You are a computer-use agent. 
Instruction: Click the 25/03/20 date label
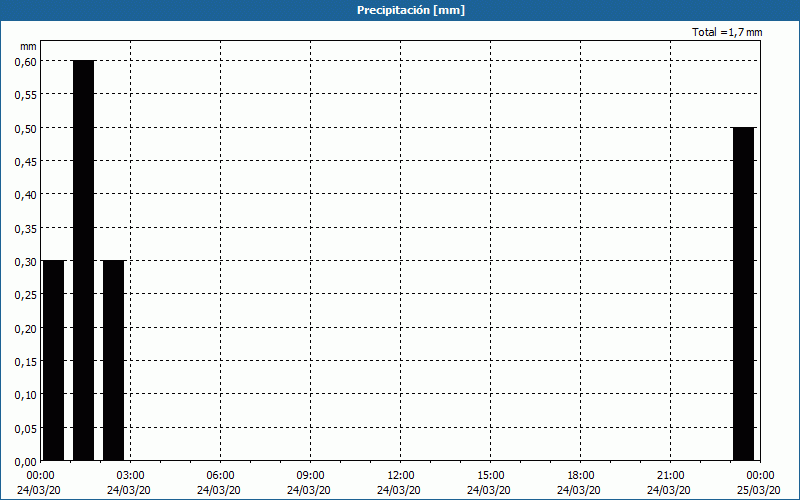click(759, 490)
